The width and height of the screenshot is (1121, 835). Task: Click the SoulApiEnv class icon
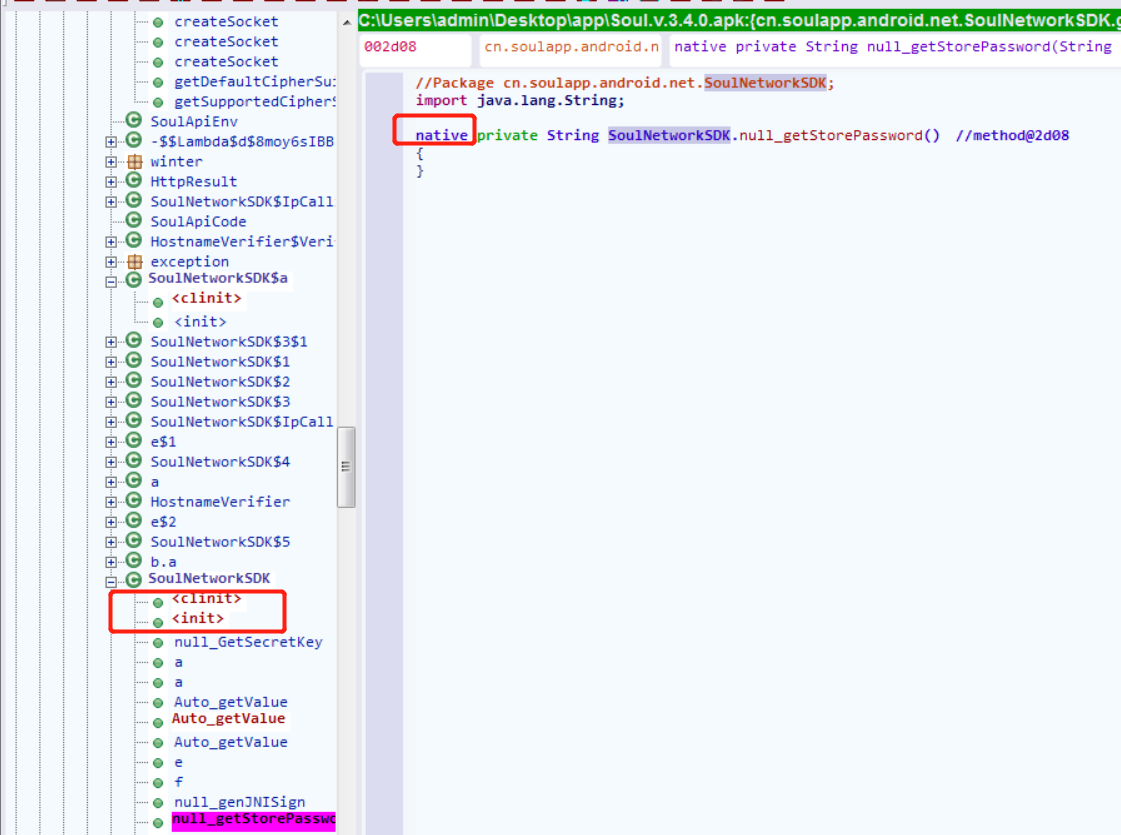click(134, 119)
